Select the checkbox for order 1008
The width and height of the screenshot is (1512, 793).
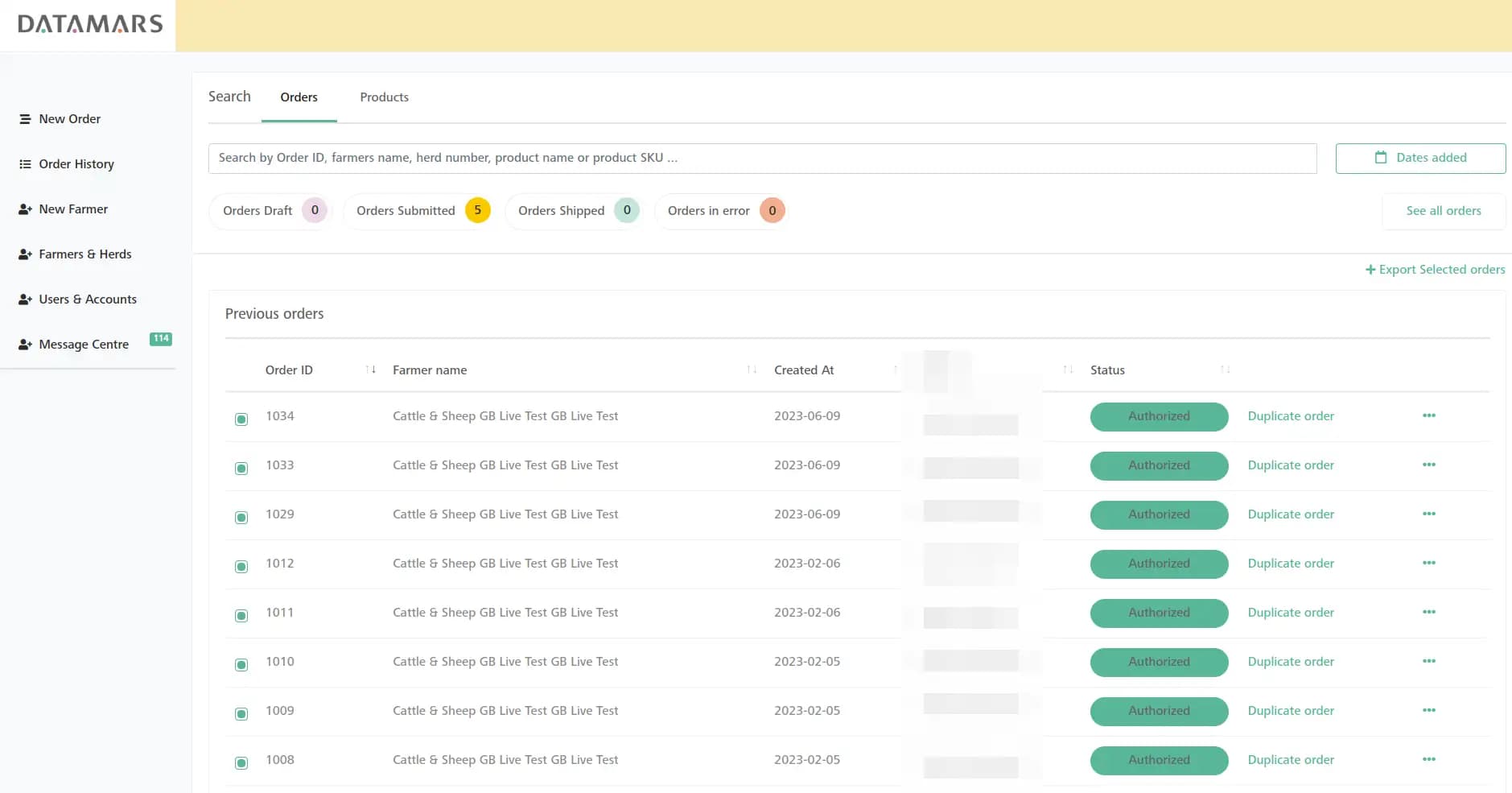(x=241, y=762)
